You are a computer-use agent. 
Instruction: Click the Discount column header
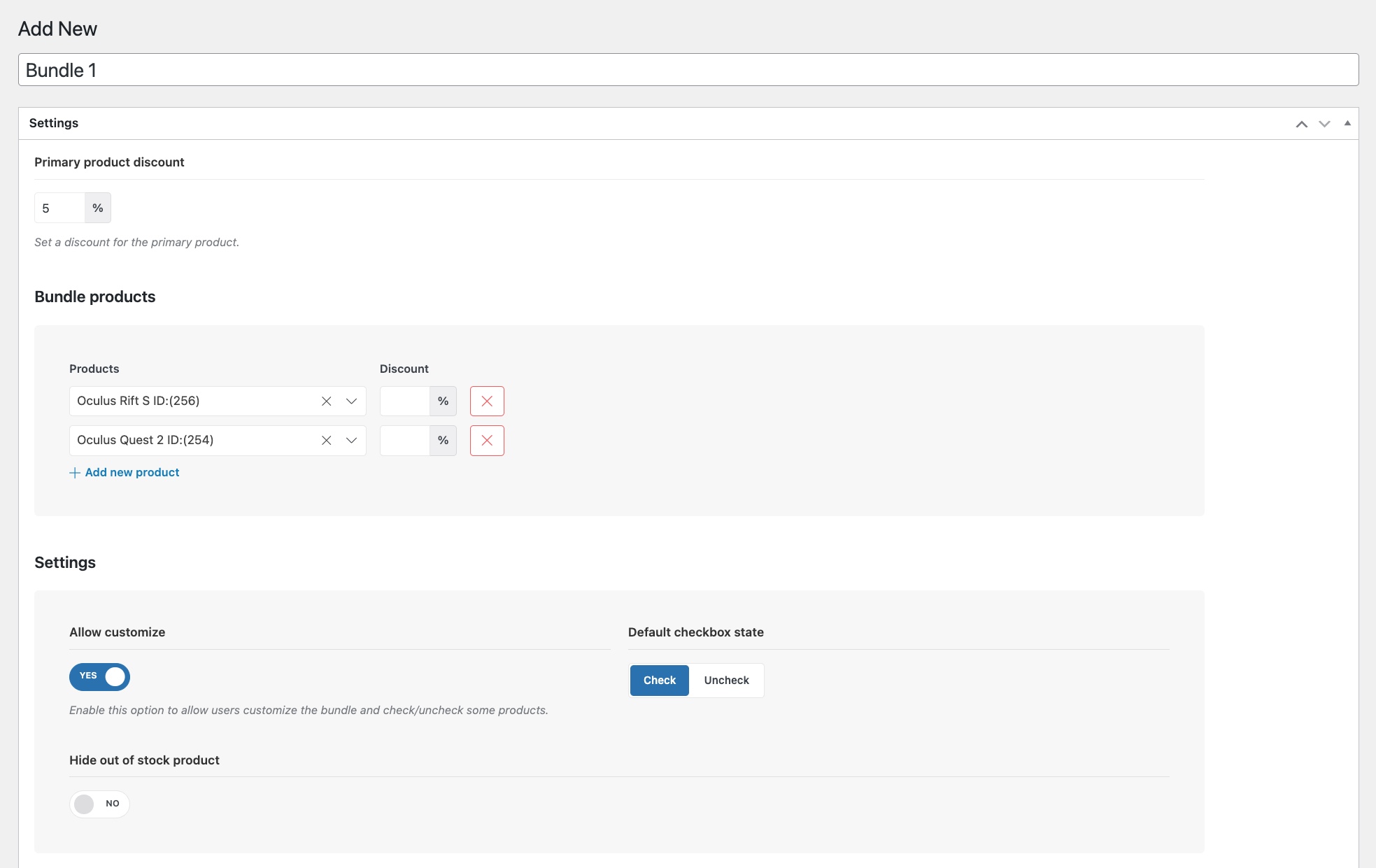(404, 369)
